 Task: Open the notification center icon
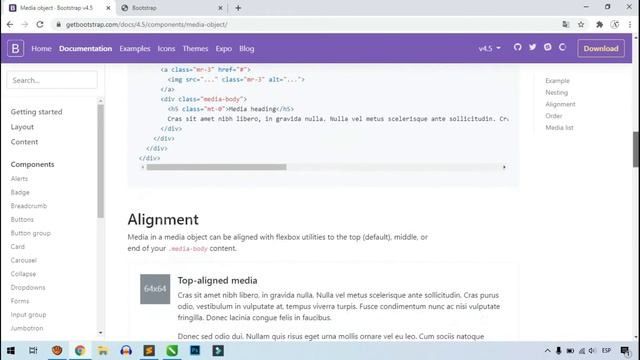tap(625, 351)
